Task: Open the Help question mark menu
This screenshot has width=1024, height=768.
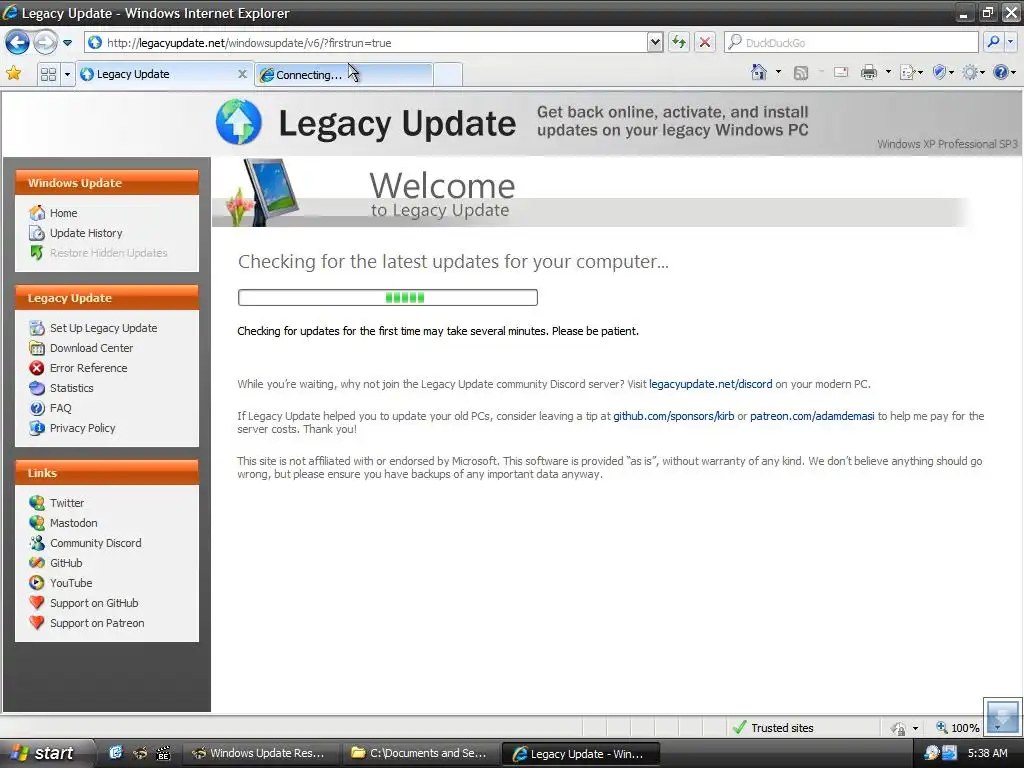Action: tap(1004, 72)
